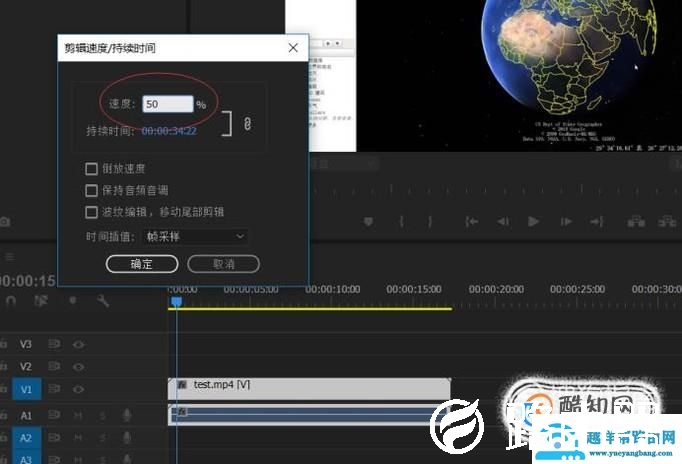Enable the 波纹编辑,移动尾部剪辑 checkbox
Image resolution: width=682 pixels, height=464 pixels.
coord(91,212)
